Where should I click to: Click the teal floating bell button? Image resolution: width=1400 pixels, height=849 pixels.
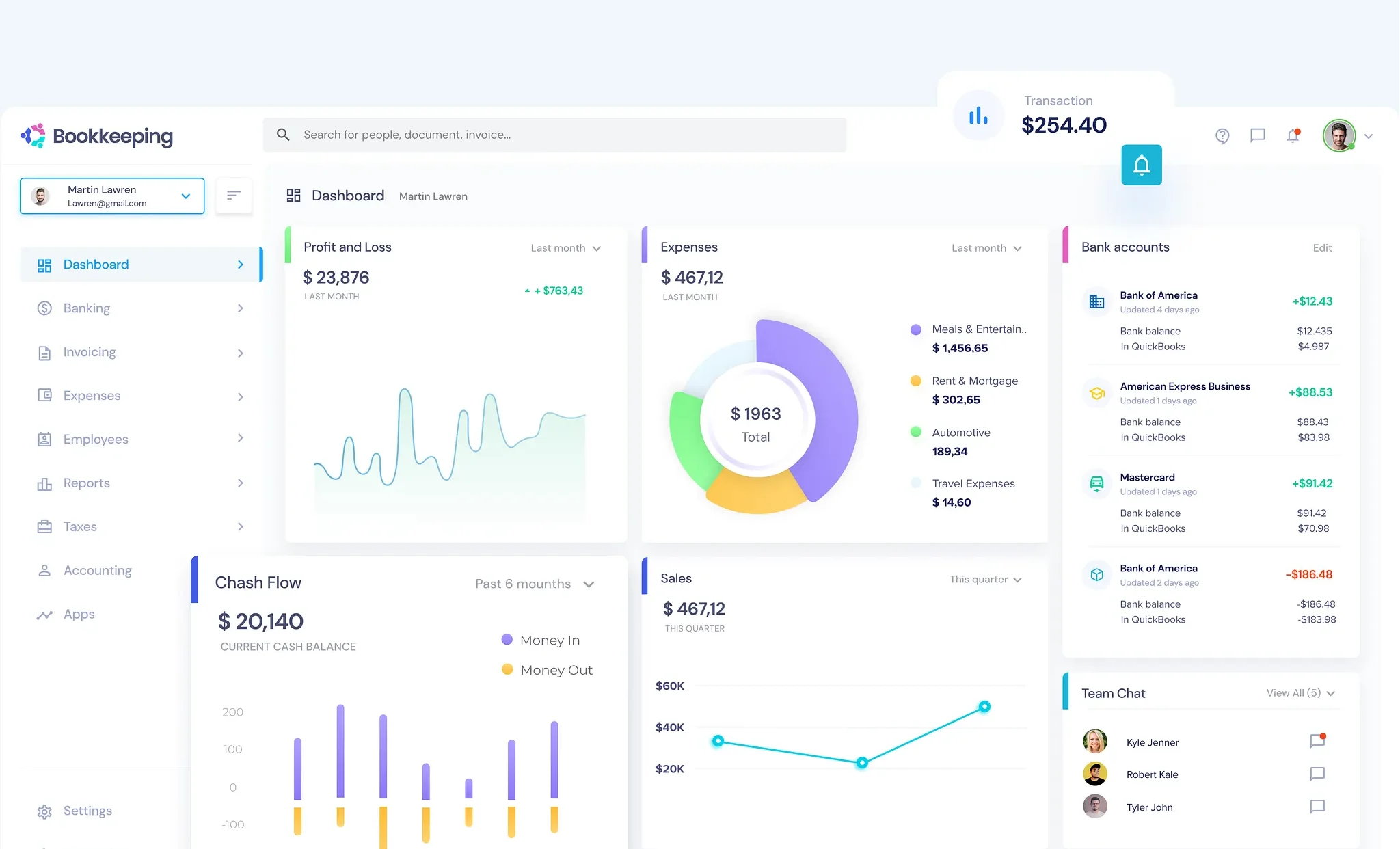[1142, 165]
